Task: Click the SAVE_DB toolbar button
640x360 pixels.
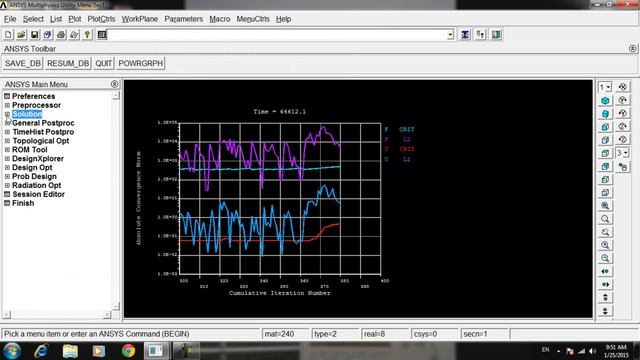Action: pyautogui.click(x=23, y=64)
